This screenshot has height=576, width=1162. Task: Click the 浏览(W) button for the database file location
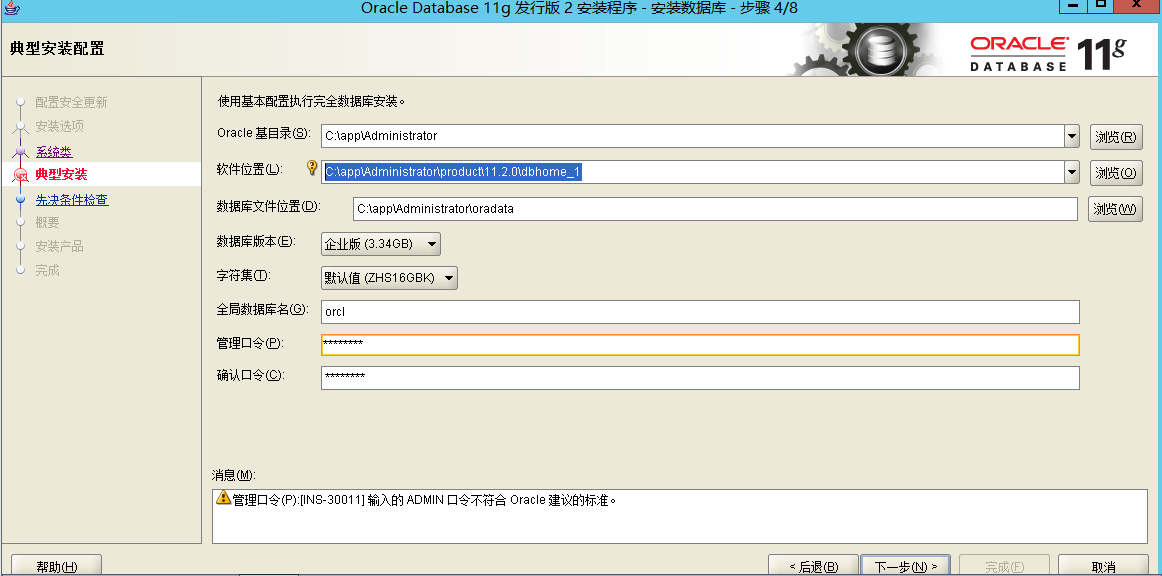pyautogui.click(x=1115, y=209)
